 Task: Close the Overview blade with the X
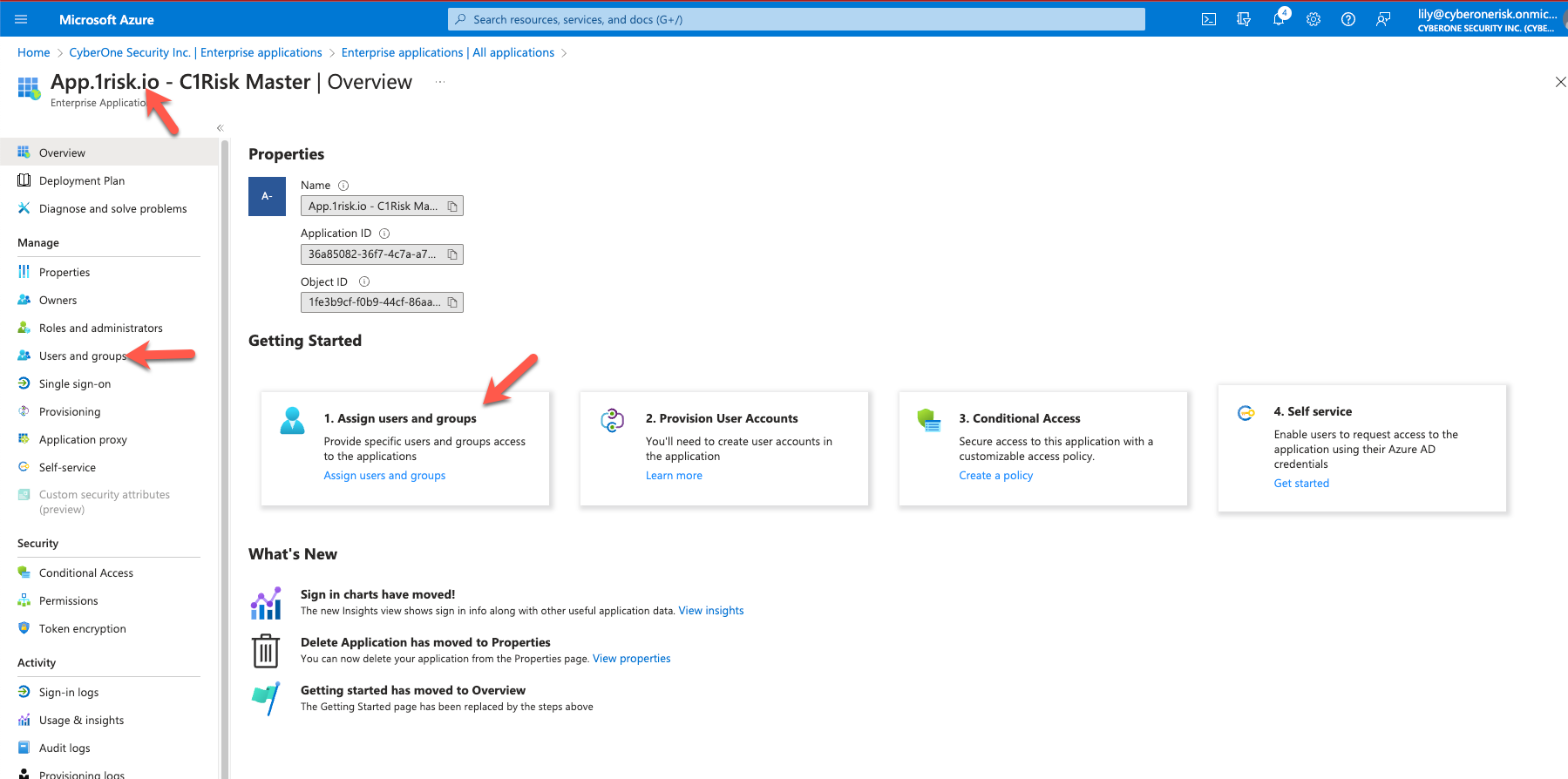pos(1560,82)
